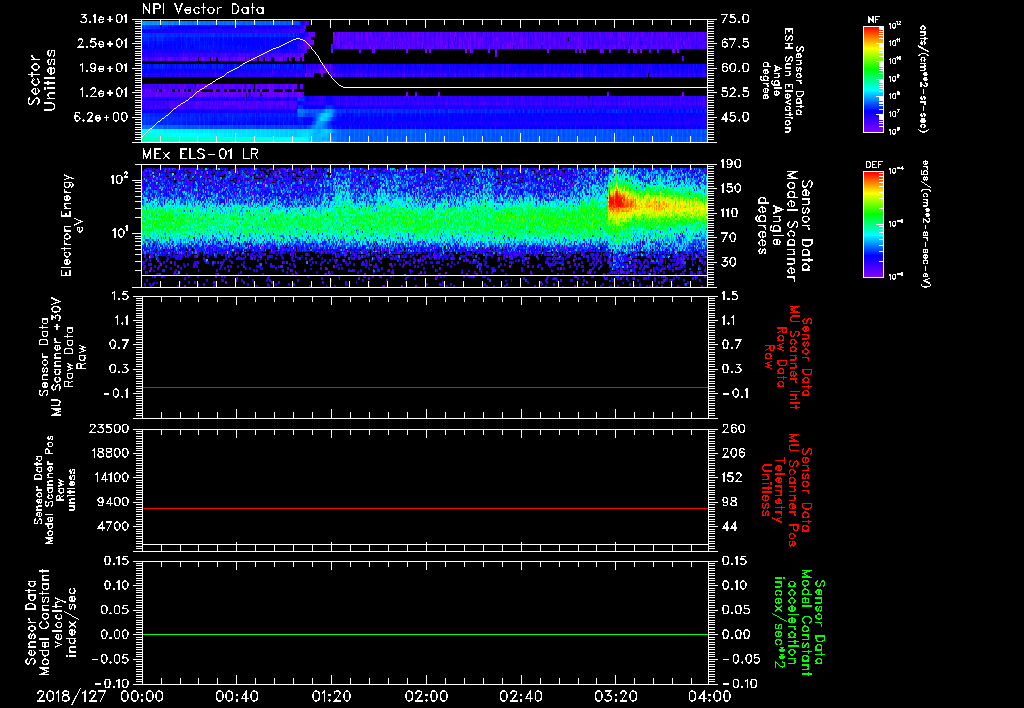Screen dimensions: 1024x708
Task: Click the "1.2e+01" sector tick label
Action: (106, 93)
